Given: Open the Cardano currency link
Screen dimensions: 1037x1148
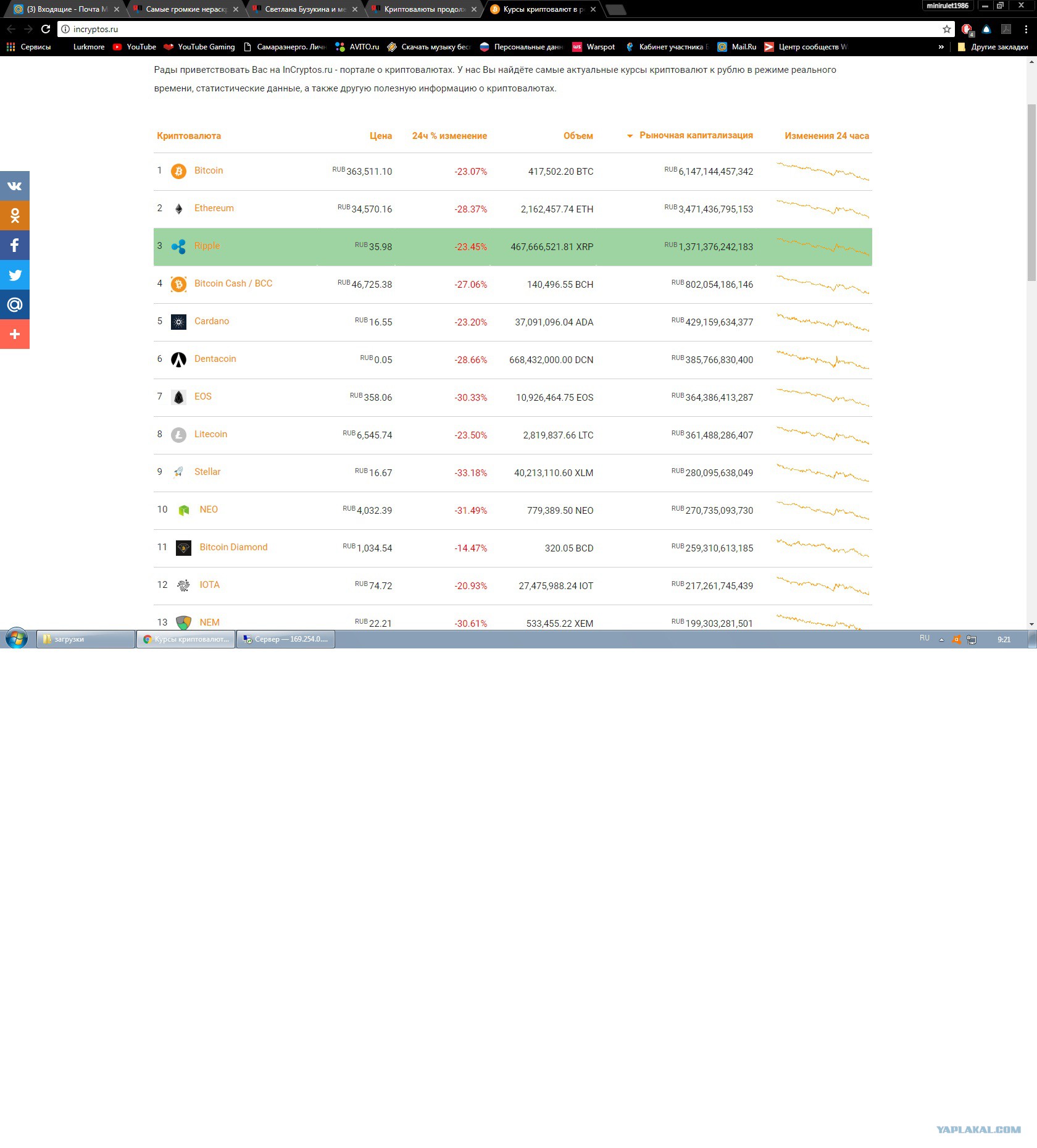Looking at the screenshot, I should pyautogui.click(x=212, y=321).
